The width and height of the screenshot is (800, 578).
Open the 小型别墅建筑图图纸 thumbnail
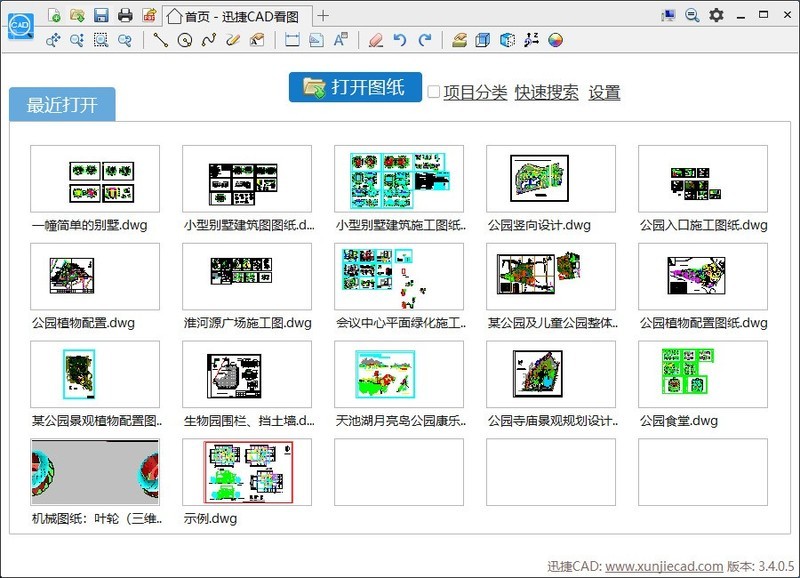[x=247, y=179]
